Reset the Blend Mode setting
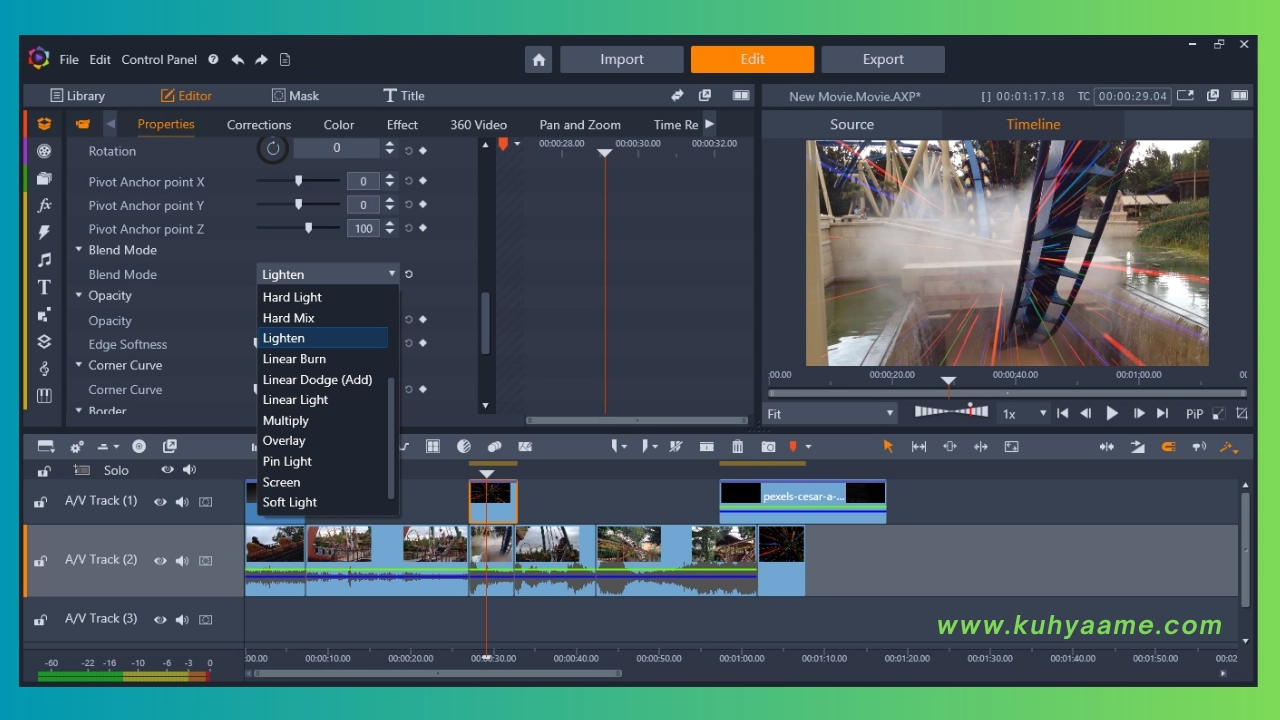The image size is (1280, 720). 409,274
